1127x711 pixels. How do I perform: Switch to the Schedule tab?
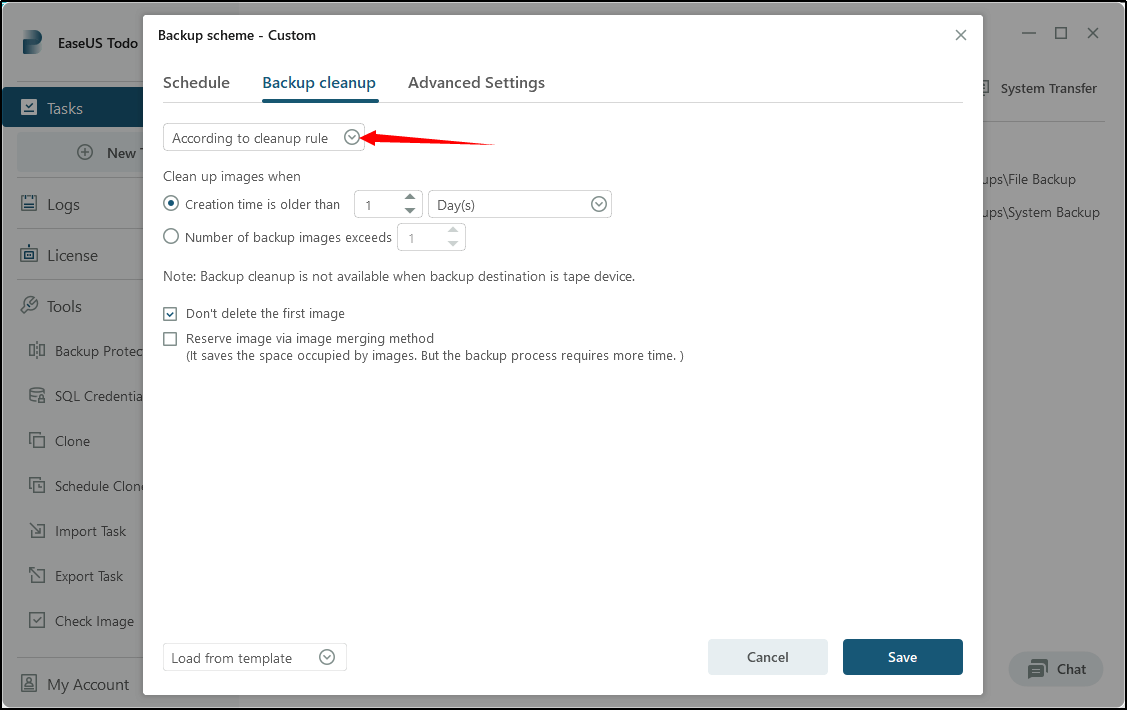[196, 83]
